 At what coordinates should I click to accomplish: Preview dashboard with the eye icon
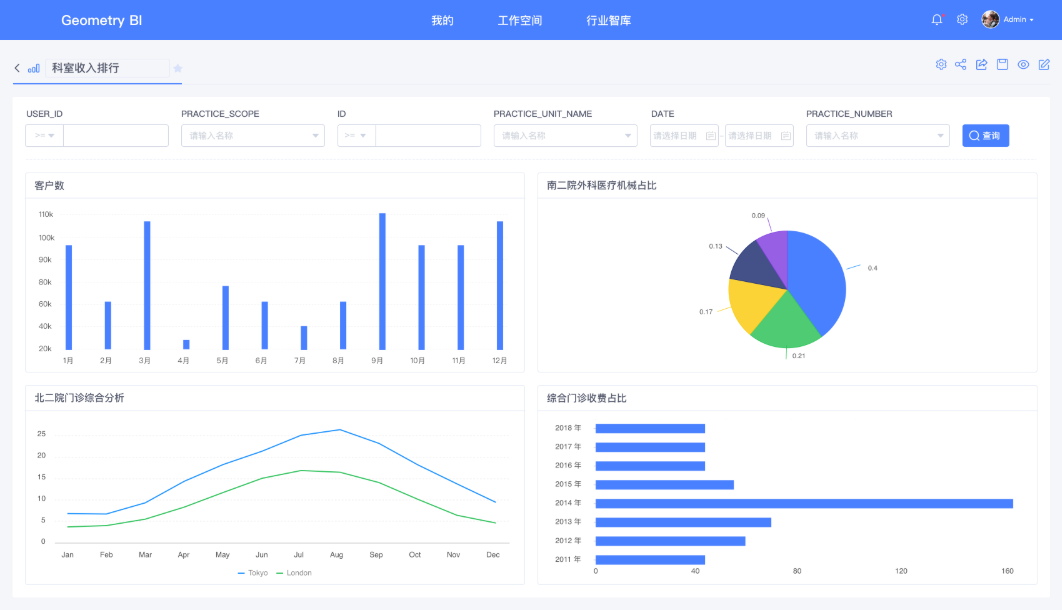click(1023, 64)
